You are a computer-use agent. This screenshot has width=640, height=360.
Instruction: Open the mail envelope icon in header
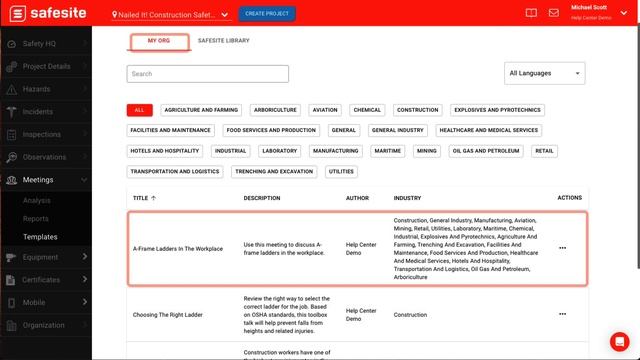(x=554, y=13)
